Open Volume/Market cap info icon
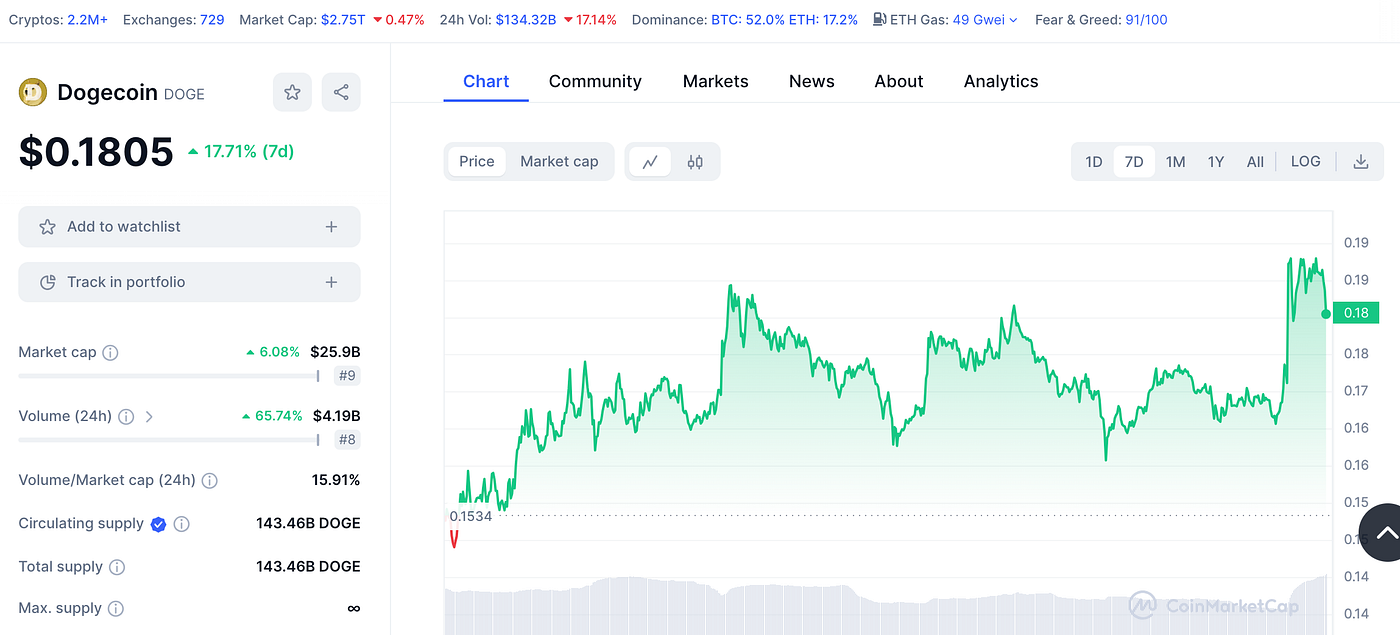The width and height of the screenshot is (1400, 635). (210, 480)
